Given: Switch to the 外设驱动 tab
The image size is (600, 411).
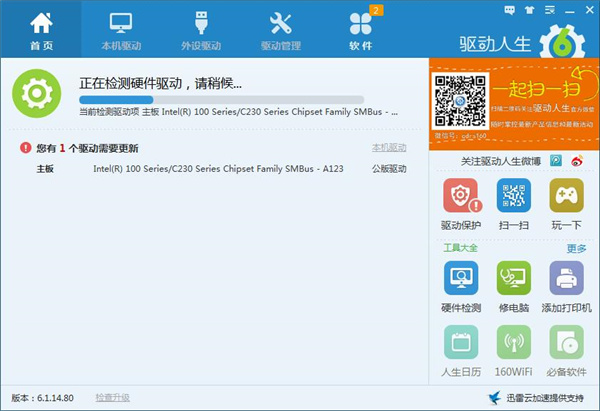Looking at the screenshot, I should coord(201,30).
